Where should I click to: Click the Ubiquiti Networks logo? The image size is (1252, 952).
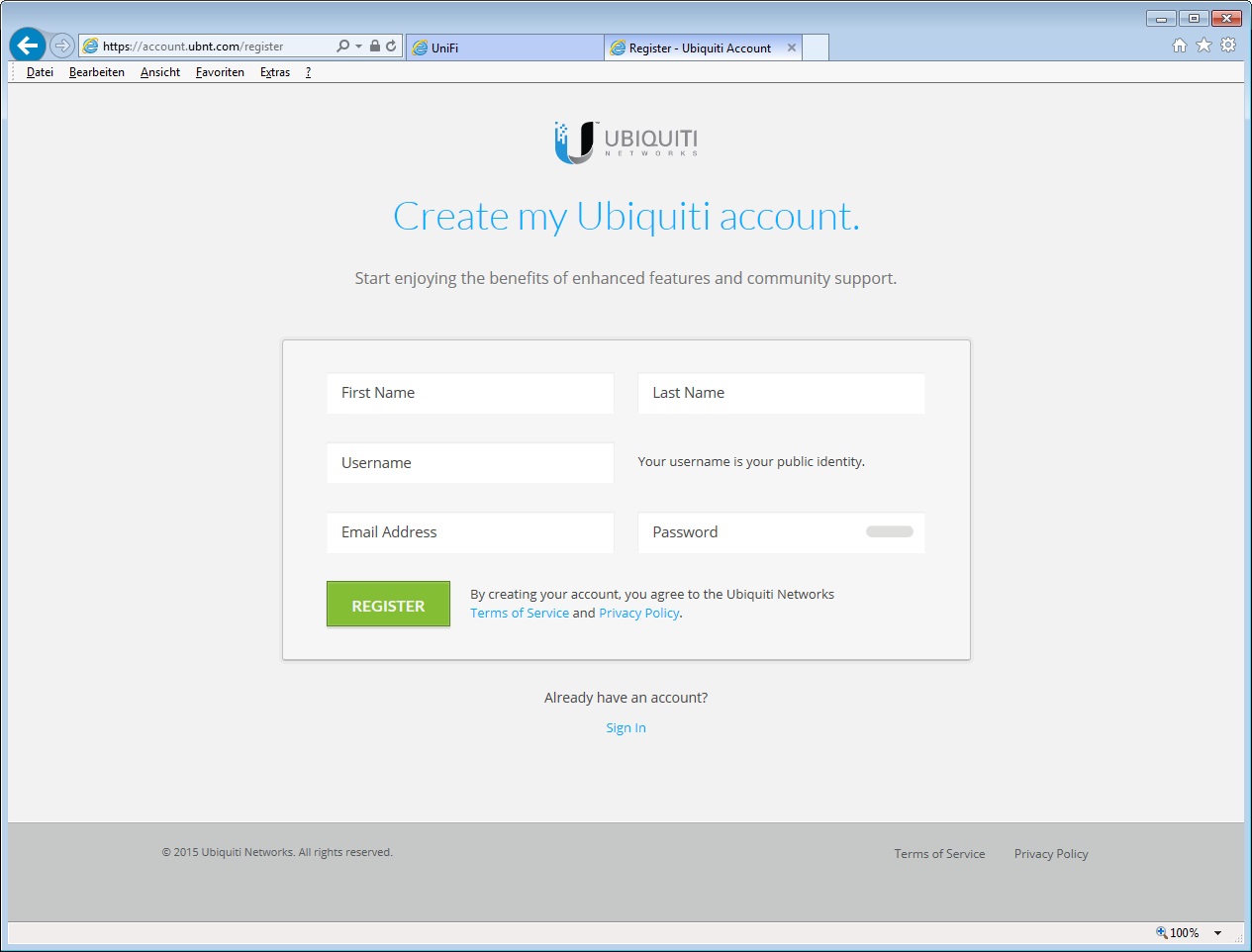[626, 143]
